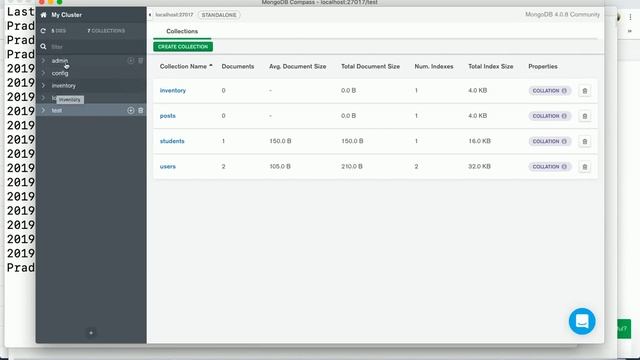Click the '105.0 B' average size for users

pos(280,167)
